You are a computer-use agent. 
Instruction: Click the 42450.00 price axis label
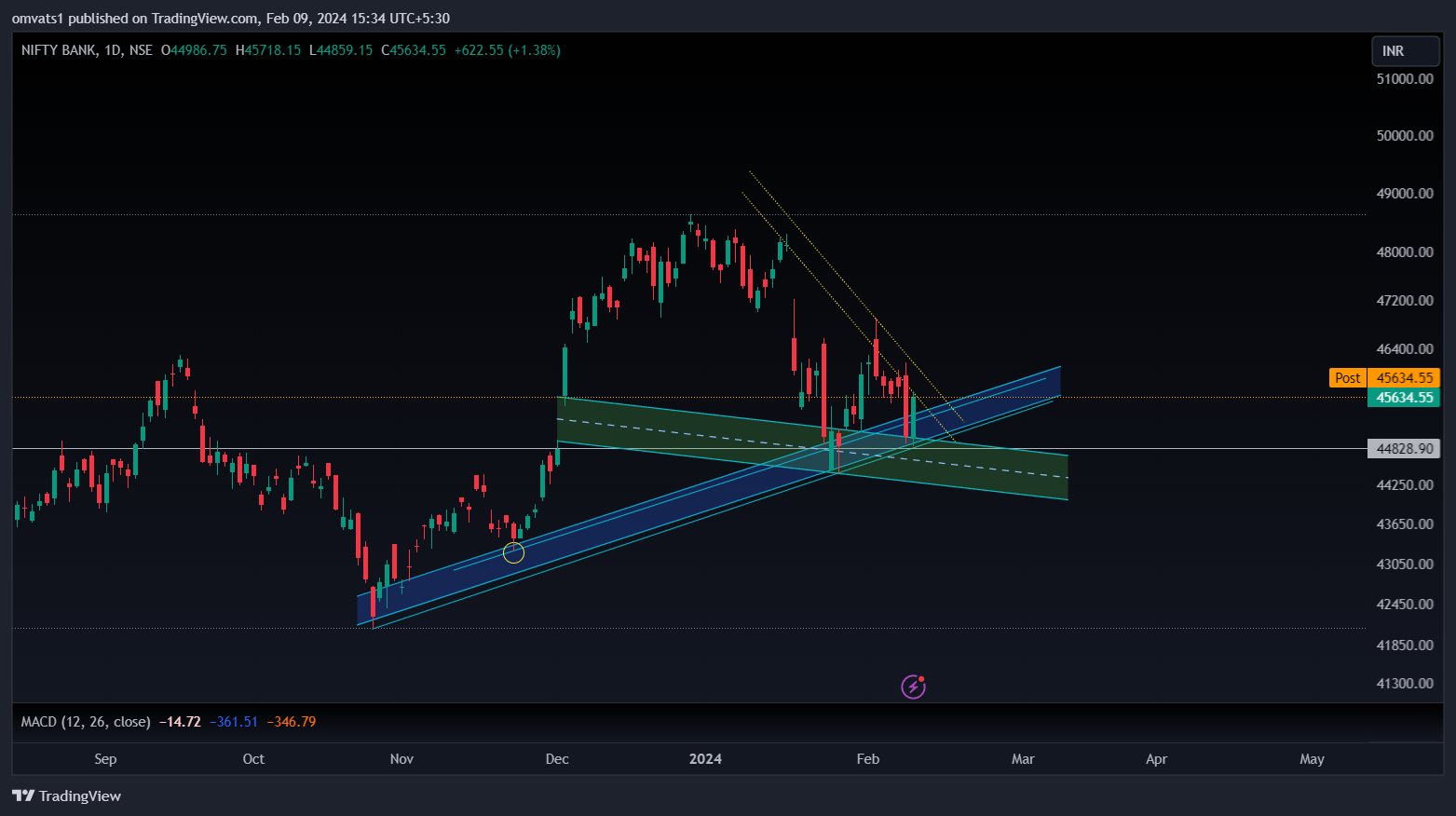click(x=1405, y=605)
